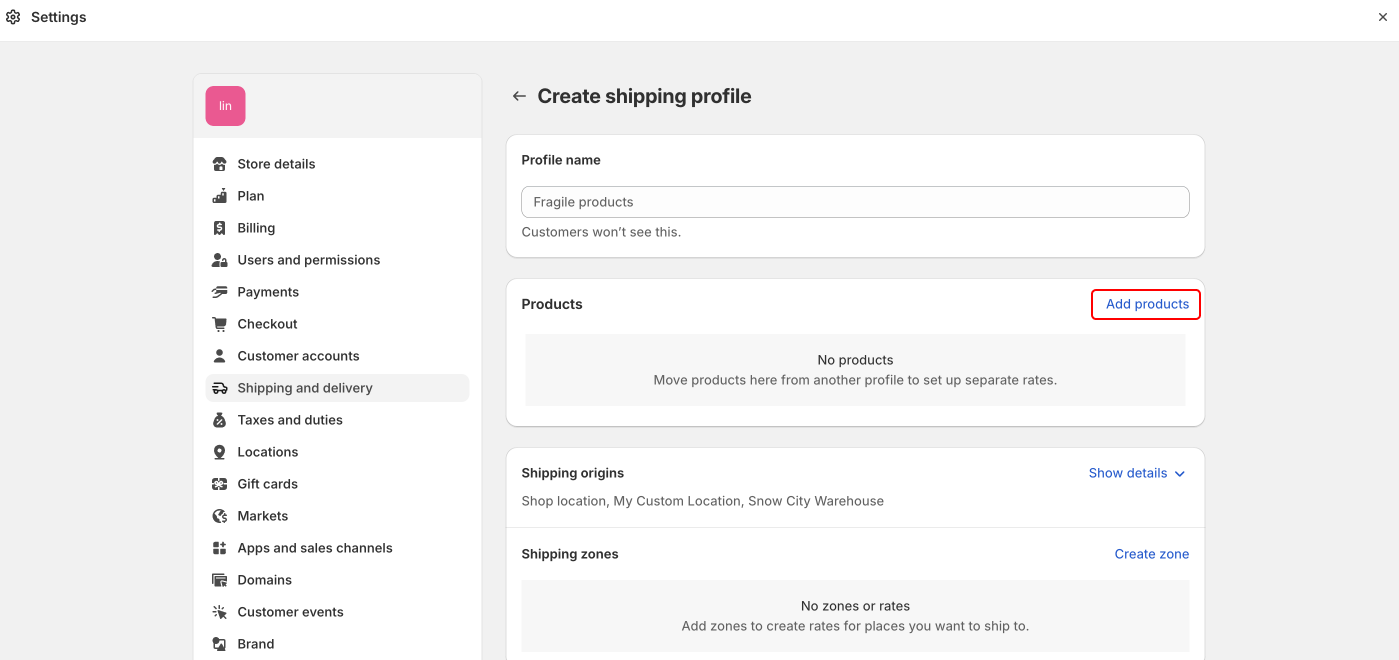Click the Profile name input field
The height and width of the screenshot is (660, 1399).
(855, 202)
